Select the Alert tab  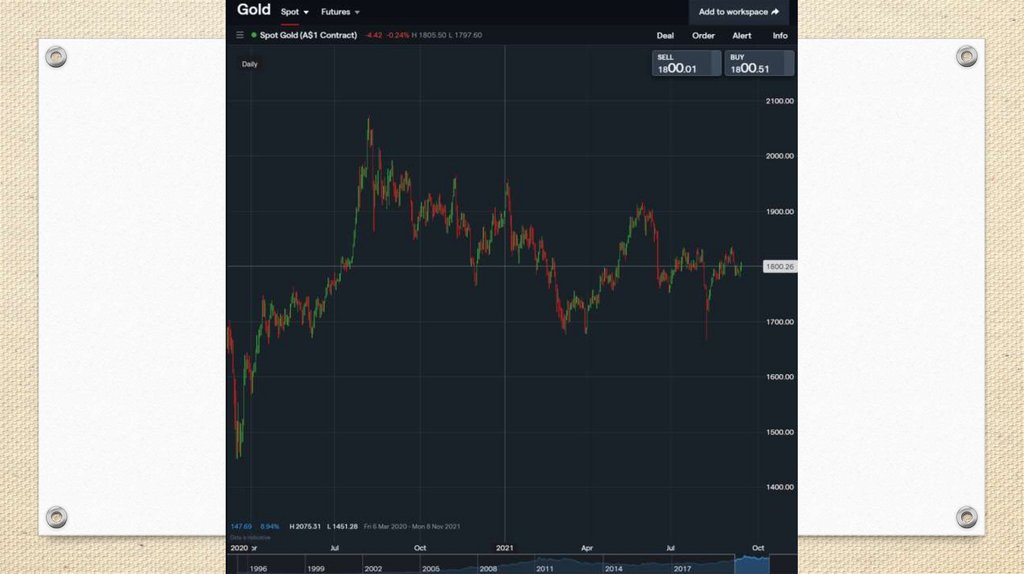742,36
